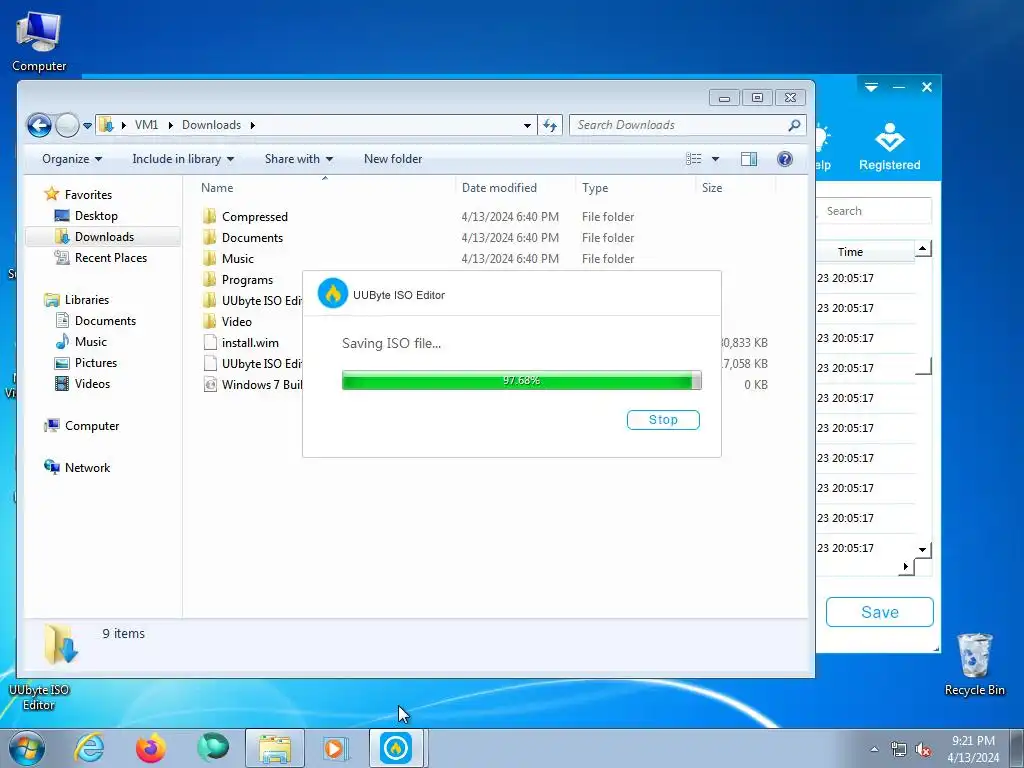Click the UUByte window Search field
The height and width of the screenshot is (768, 1024).
874,211
